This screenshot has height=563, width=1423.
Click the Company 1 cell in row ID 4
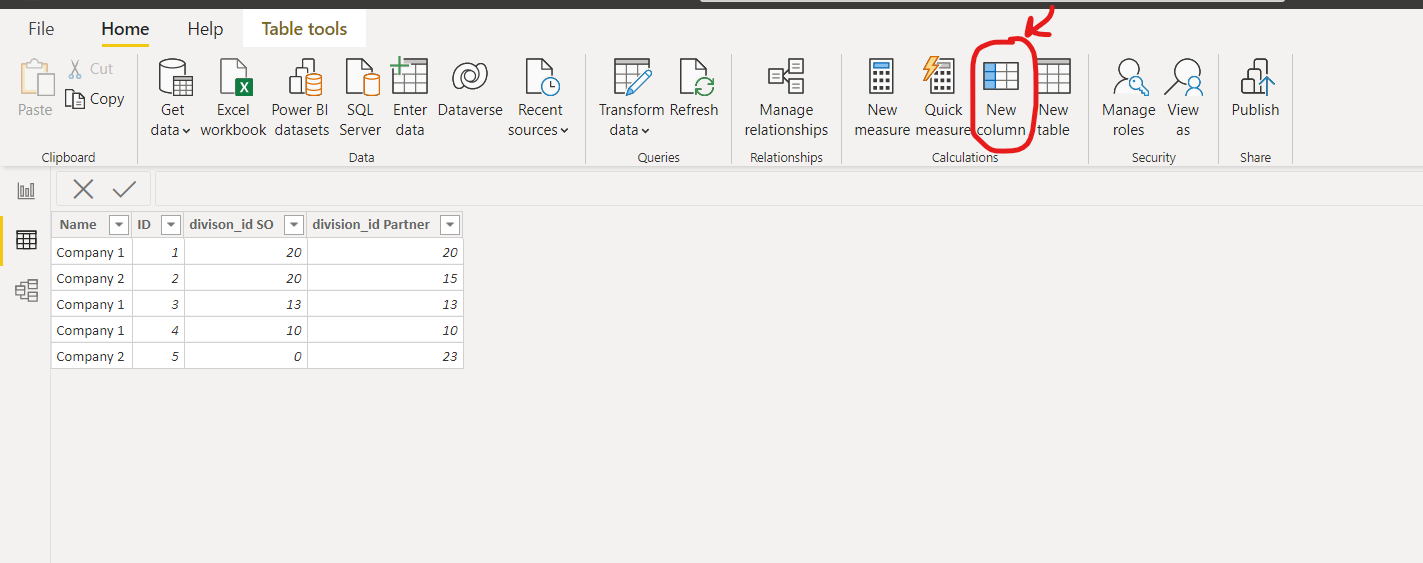tap(92, 330)
